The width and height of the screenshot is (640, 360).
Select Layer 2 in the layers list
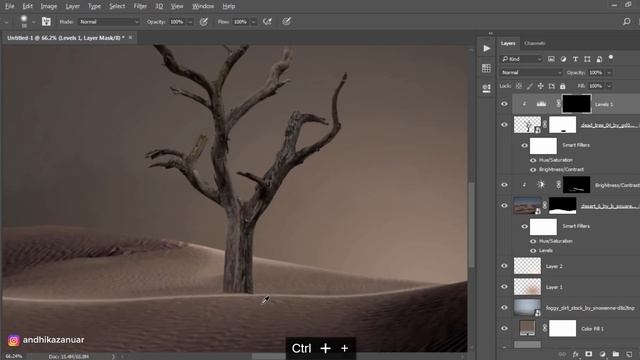pos(576,266)
